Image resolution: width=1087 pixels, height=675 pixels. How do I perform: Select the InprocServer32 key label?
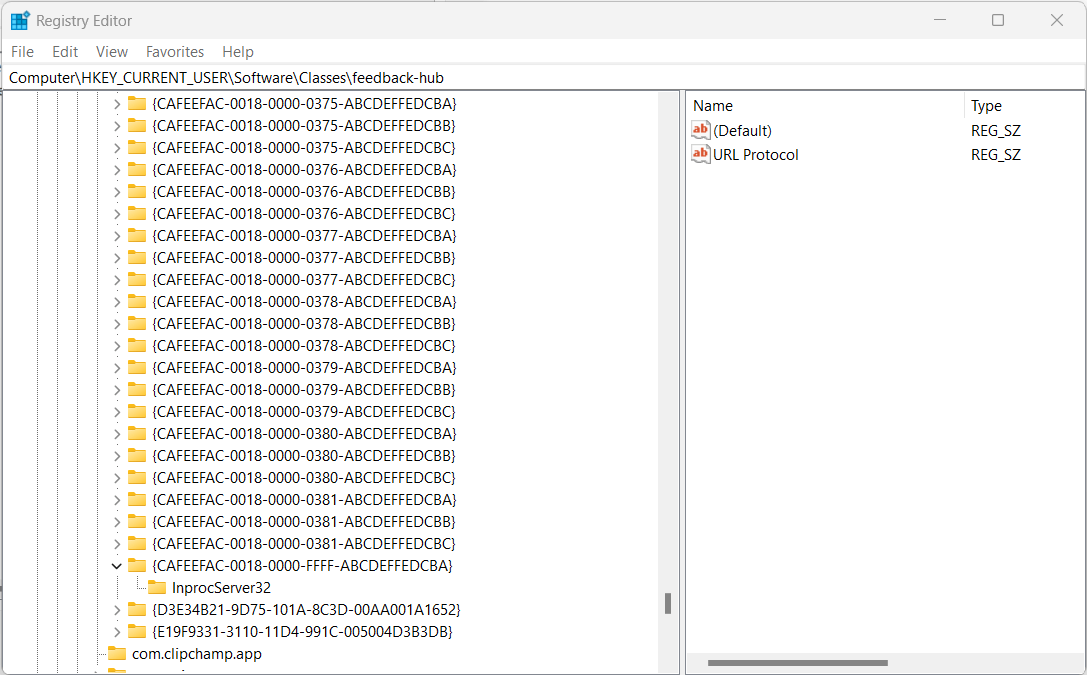pyautogui.click(x=221, y=588)
